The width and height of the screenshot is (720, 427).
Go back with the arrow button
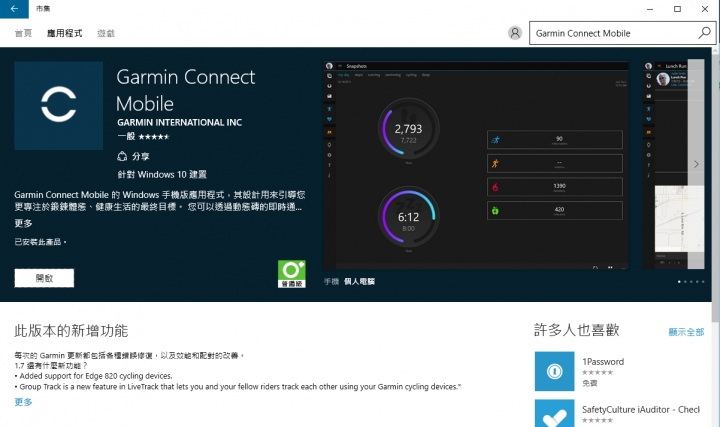[14, 9]
